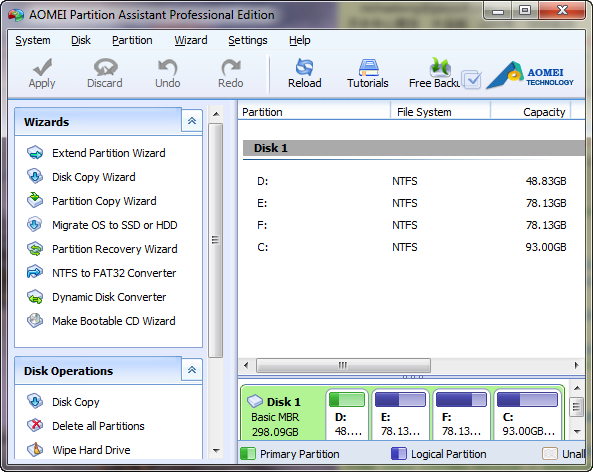The width and height of the screenshot is (593, 472).
Task: Click the horizontal scrollbar thumb in partition list
Action: (x=343, y=365)
